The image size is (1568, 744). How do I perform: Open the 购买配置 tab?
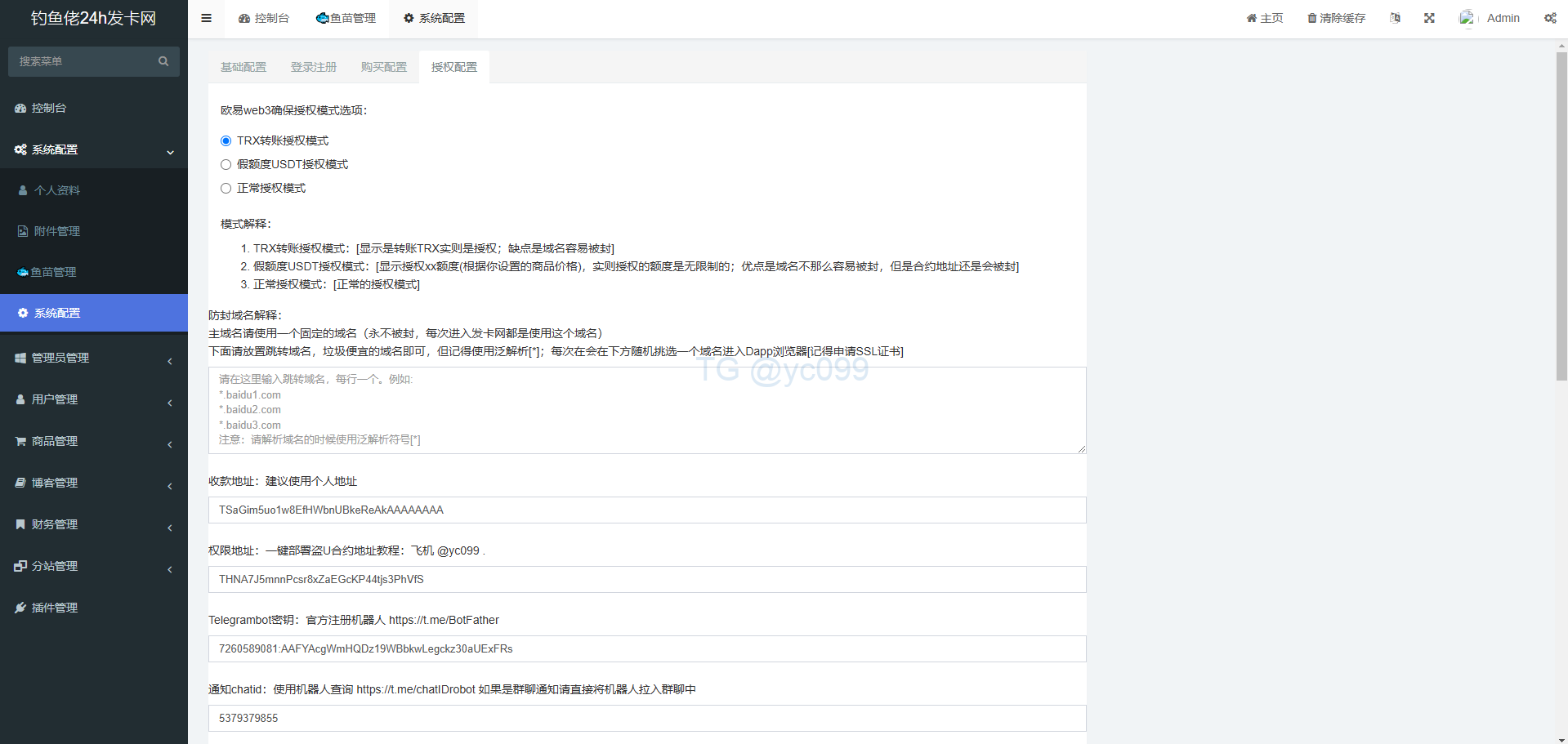[x=384, y=67]
